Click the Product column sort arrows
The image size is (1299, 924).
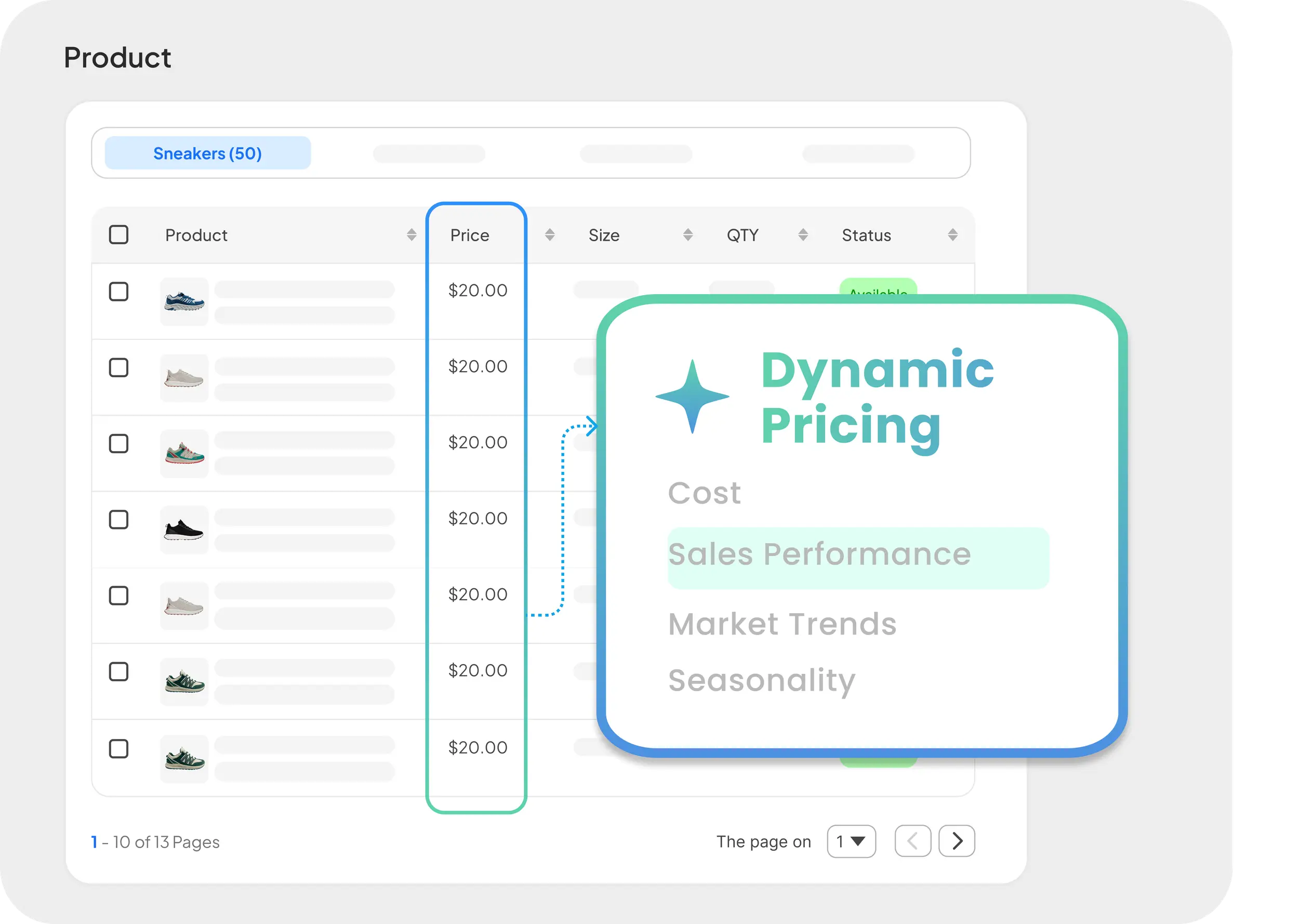click(411, 235)
